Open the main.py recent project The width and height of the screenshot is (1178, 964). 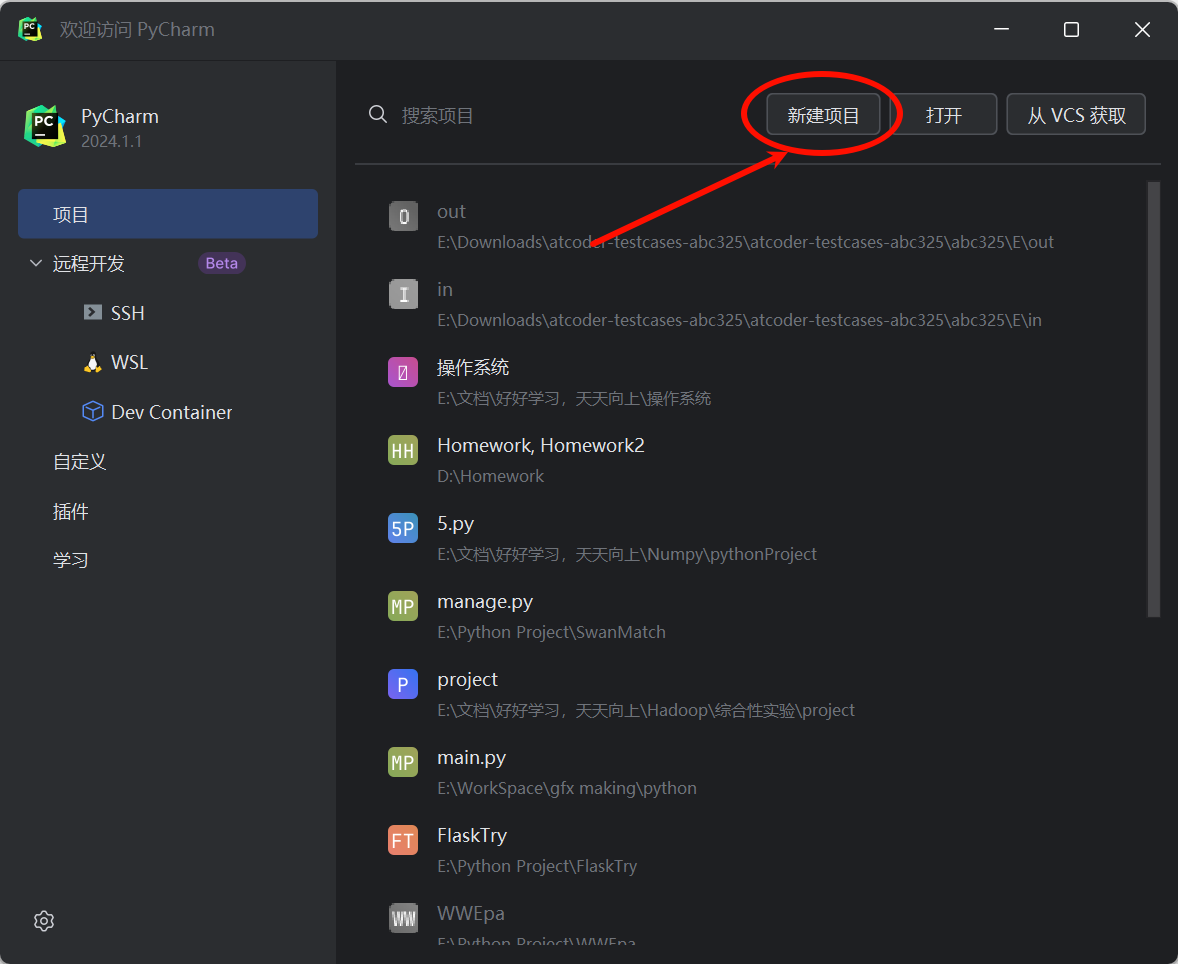click(x=751, y=772)
